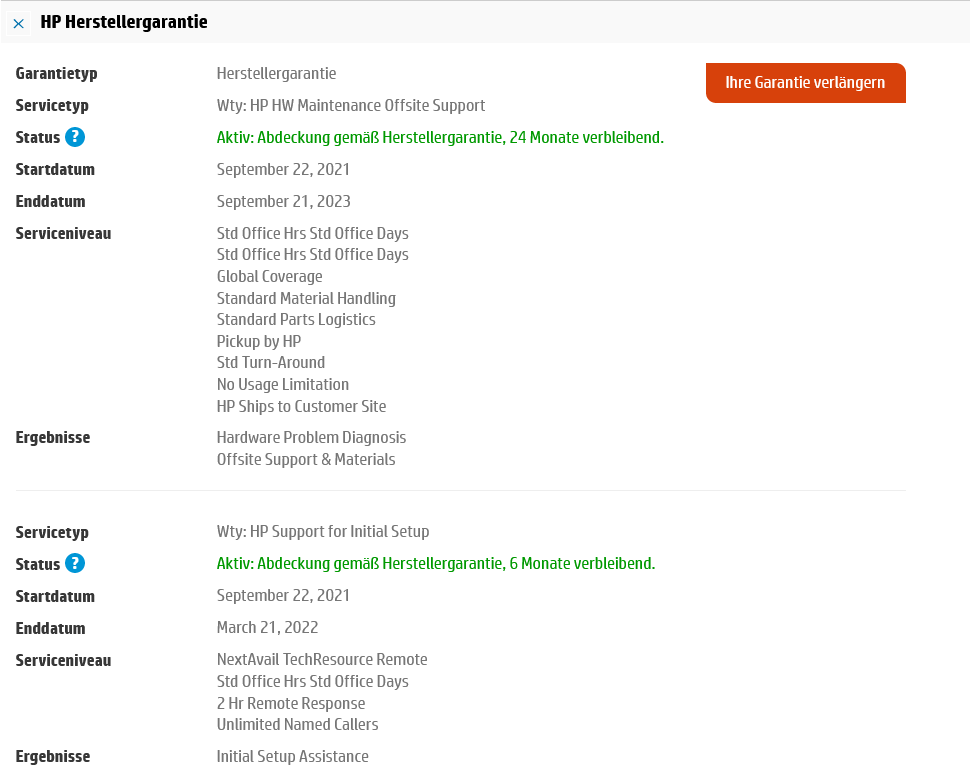Click the first Status help question mark
This screenshot has height=774, width=970.
point(75,137)
